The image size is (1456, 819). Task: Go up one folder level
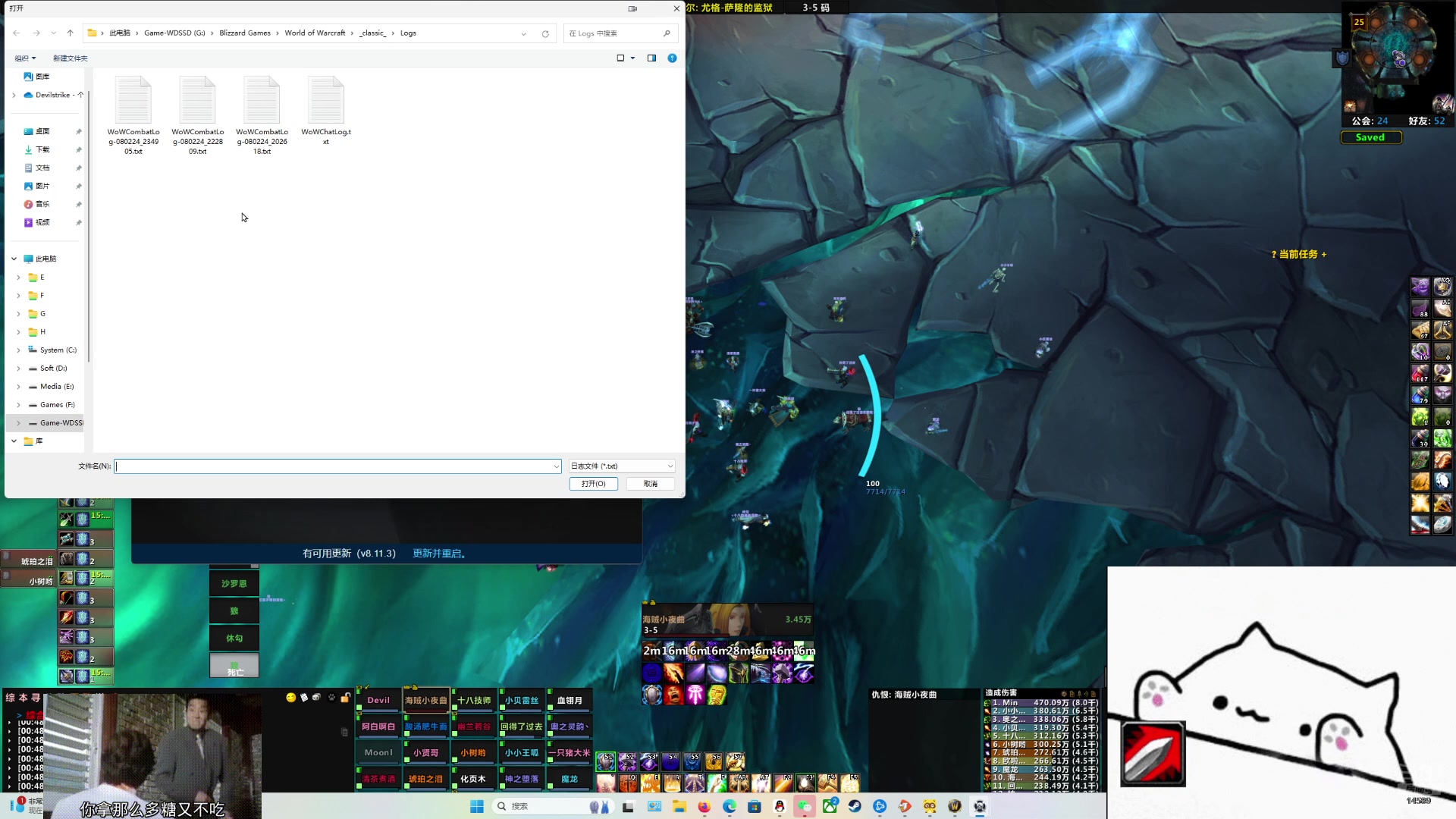pos(70,33)
